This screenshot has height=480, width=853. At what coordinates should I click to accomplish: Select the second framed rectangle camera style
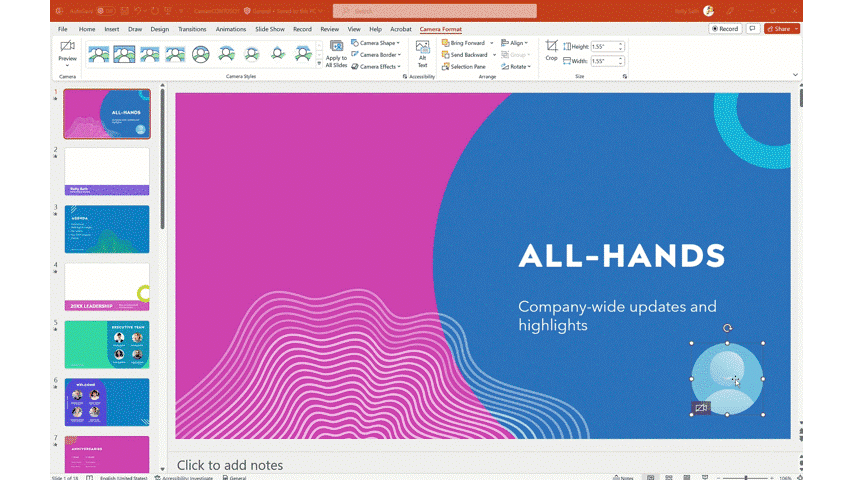click(x=124, y=54)
